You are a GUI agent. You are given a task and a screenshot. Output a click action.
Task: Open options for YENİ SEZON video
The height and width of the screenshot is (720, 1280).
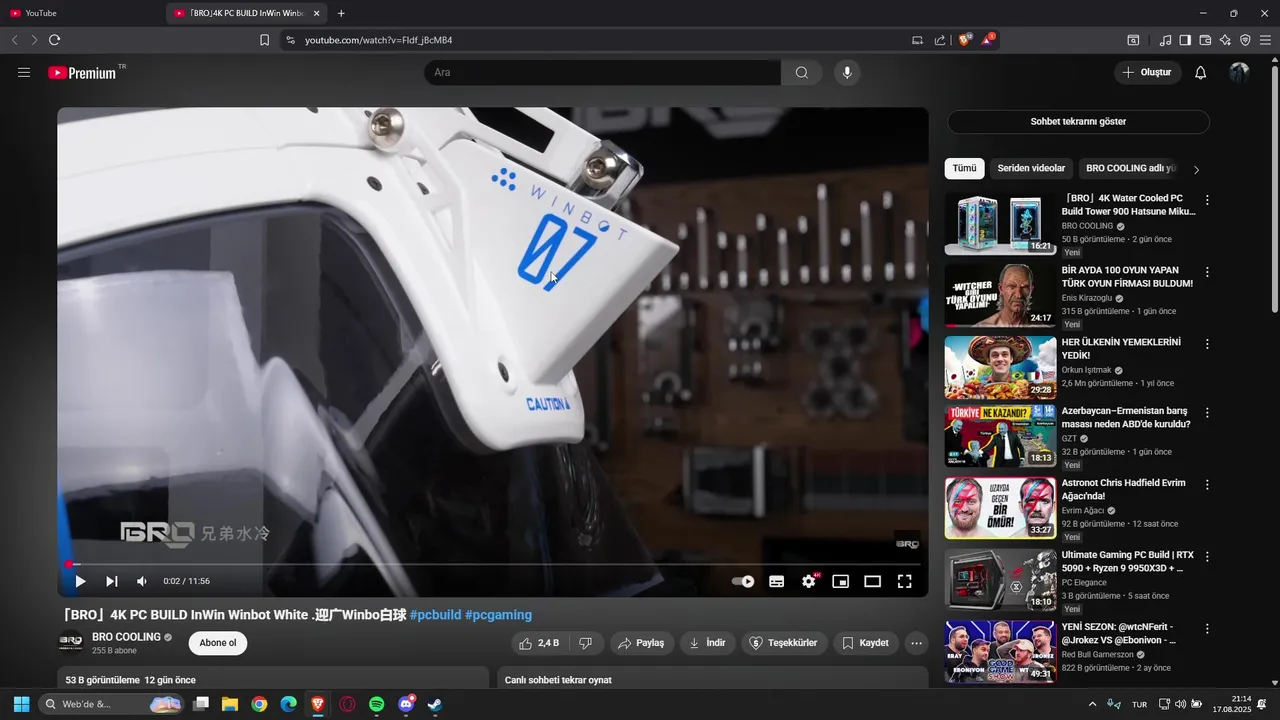click(1207, 629)
